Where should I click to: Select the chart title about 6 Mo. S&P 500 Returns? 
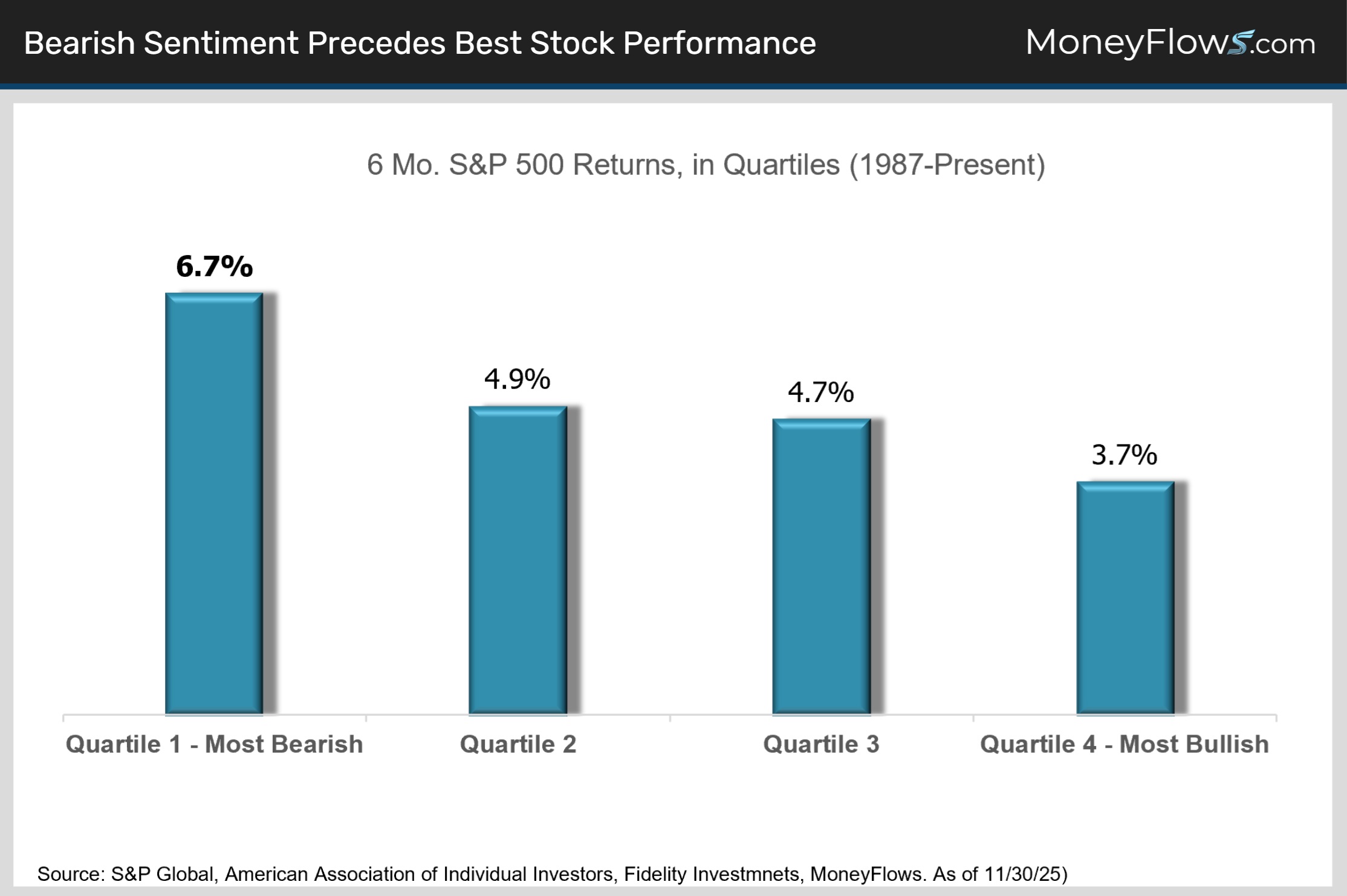pos(706,165)
